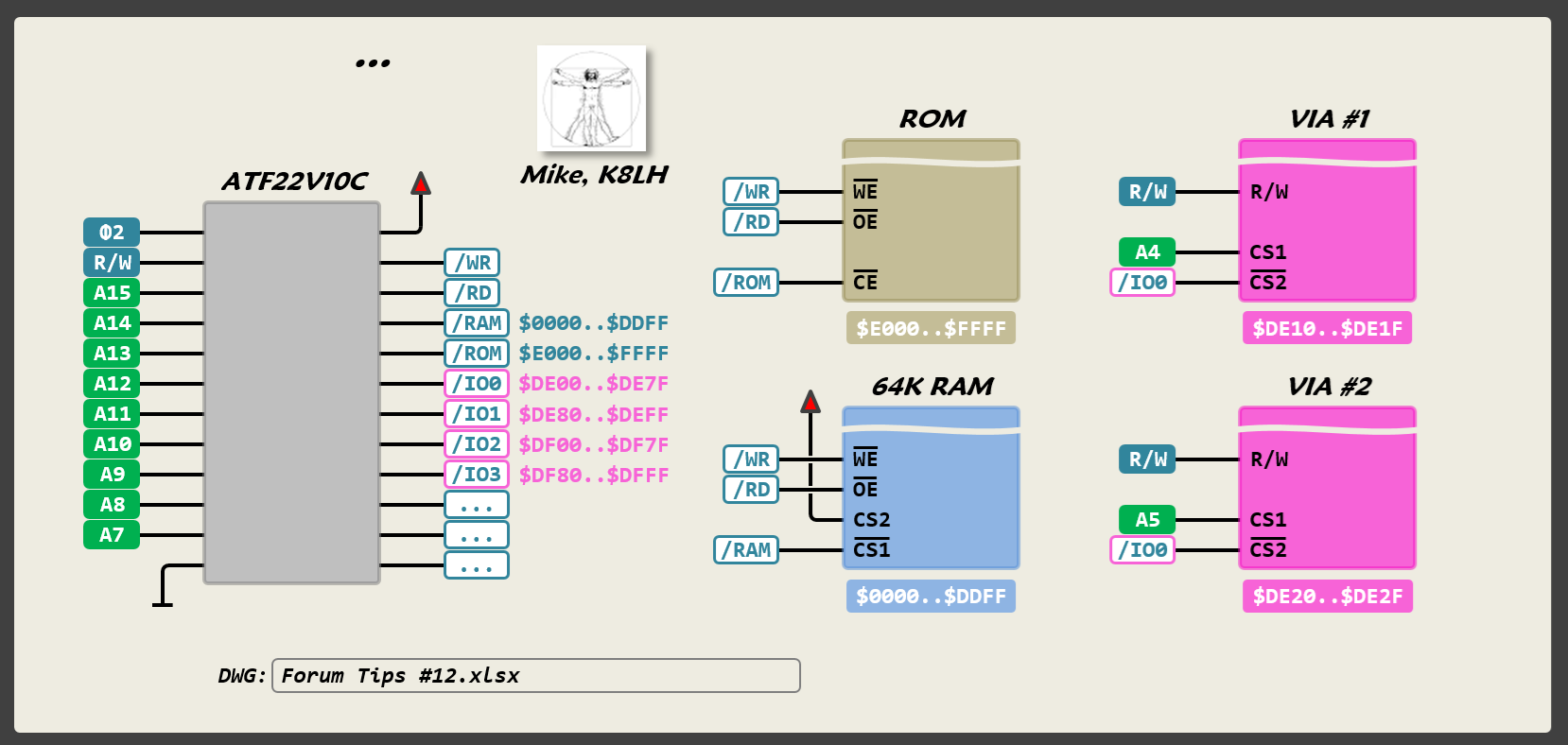
Task: Click the $E000..$FFFF address tag under ROM
Action: coord(931,328)
